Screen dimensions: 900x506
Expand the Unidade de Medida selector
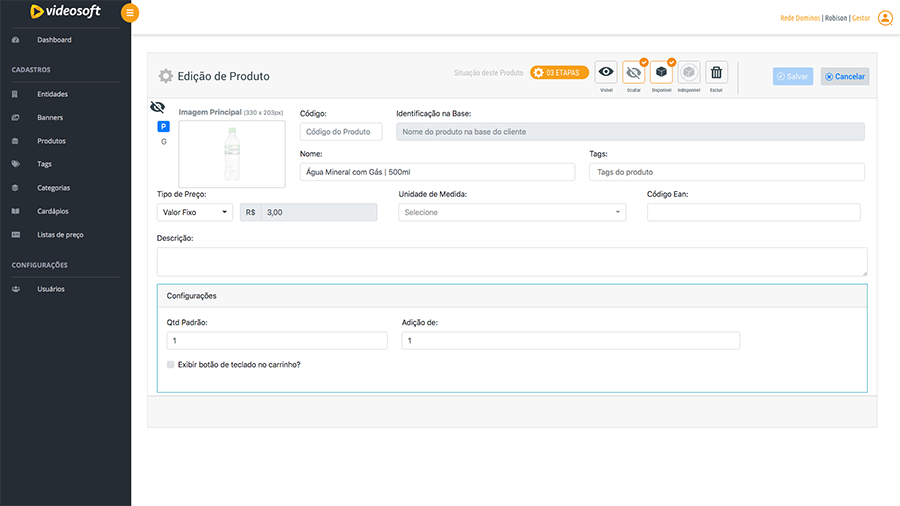tap(512, 212)
